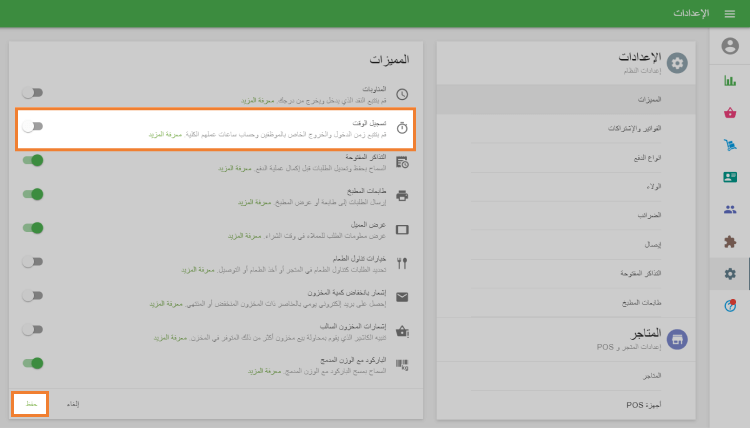Enable the المناوبات shifts toggle
Image resolution: width=750 pixels, height=428 pixels.
pyautogui.click(x=33, y=92)
